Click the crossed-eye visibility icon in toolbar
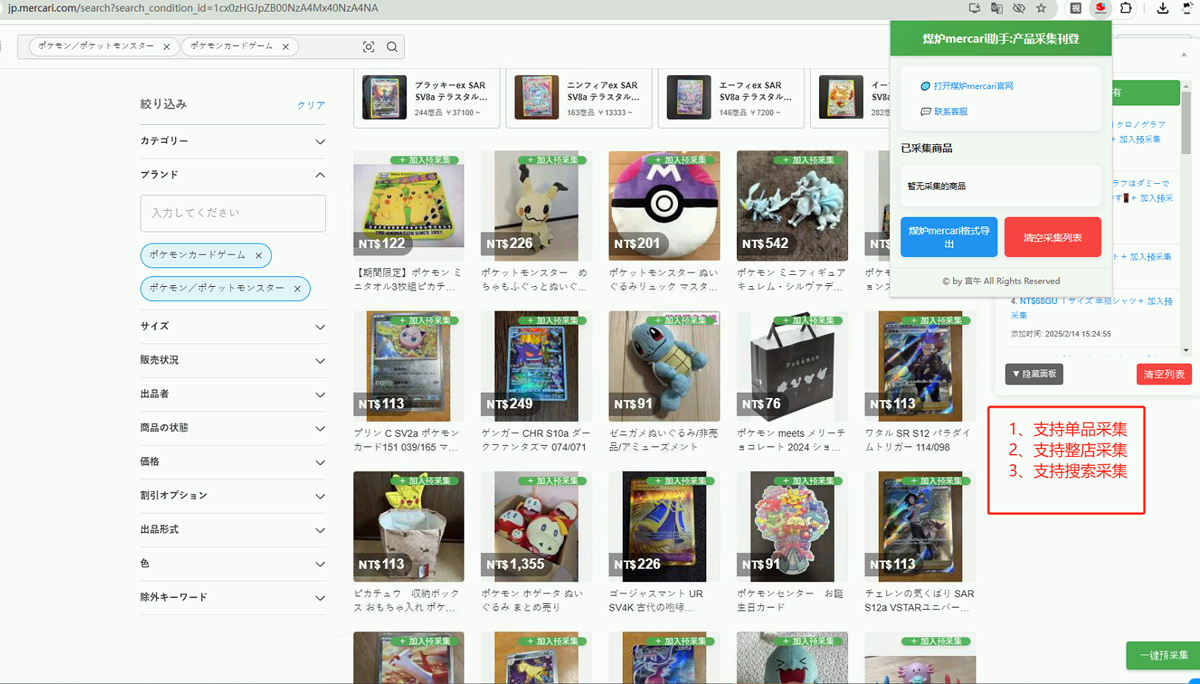This screenshot has width=1200, height=684. tap(1020, 8)
